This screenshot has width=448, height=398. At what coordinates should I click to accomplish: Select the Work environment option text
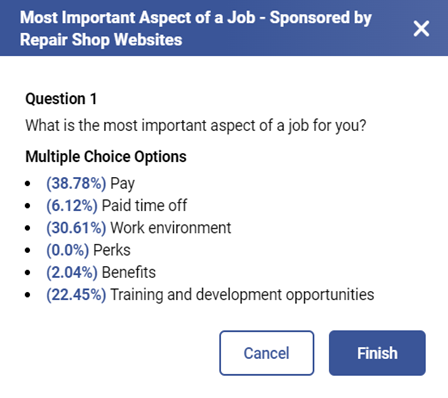[171, 228]
